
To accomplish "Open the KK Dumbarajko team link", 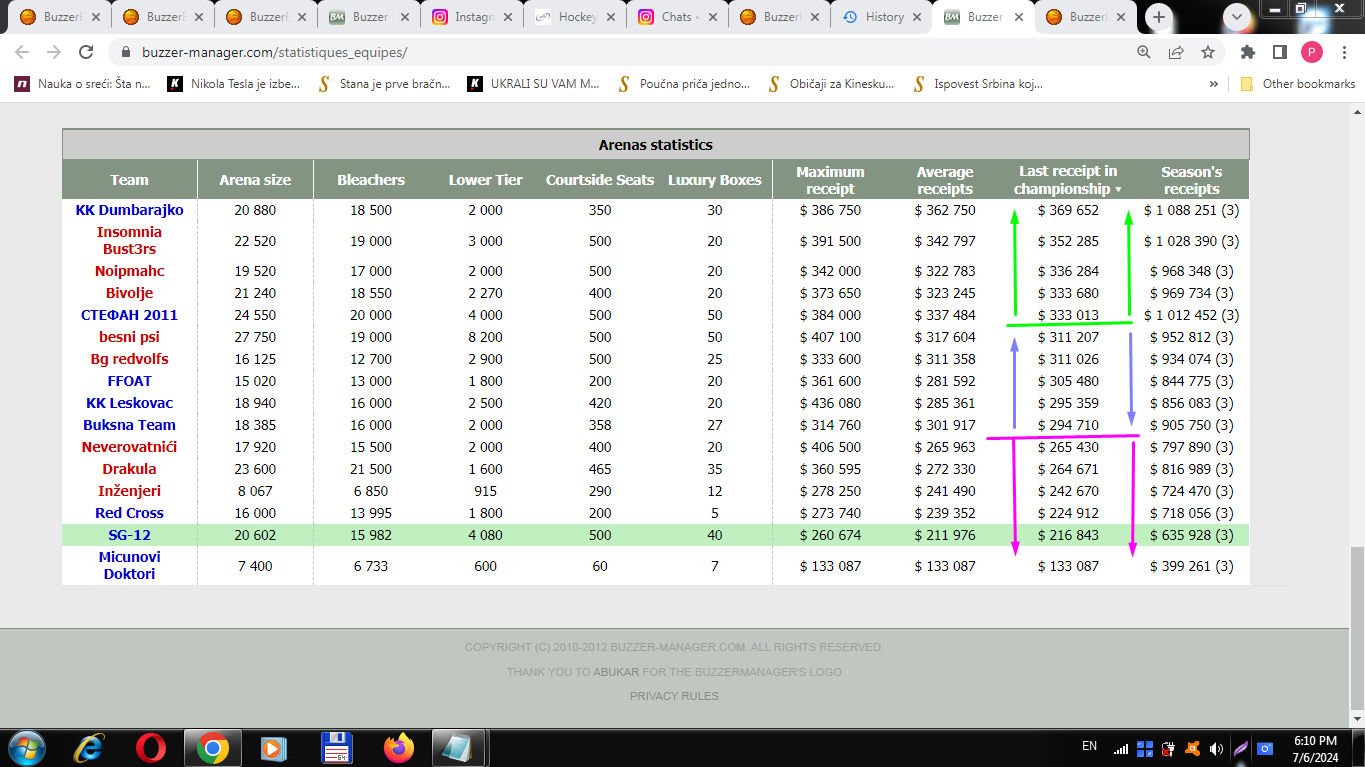I will point(129,210).
